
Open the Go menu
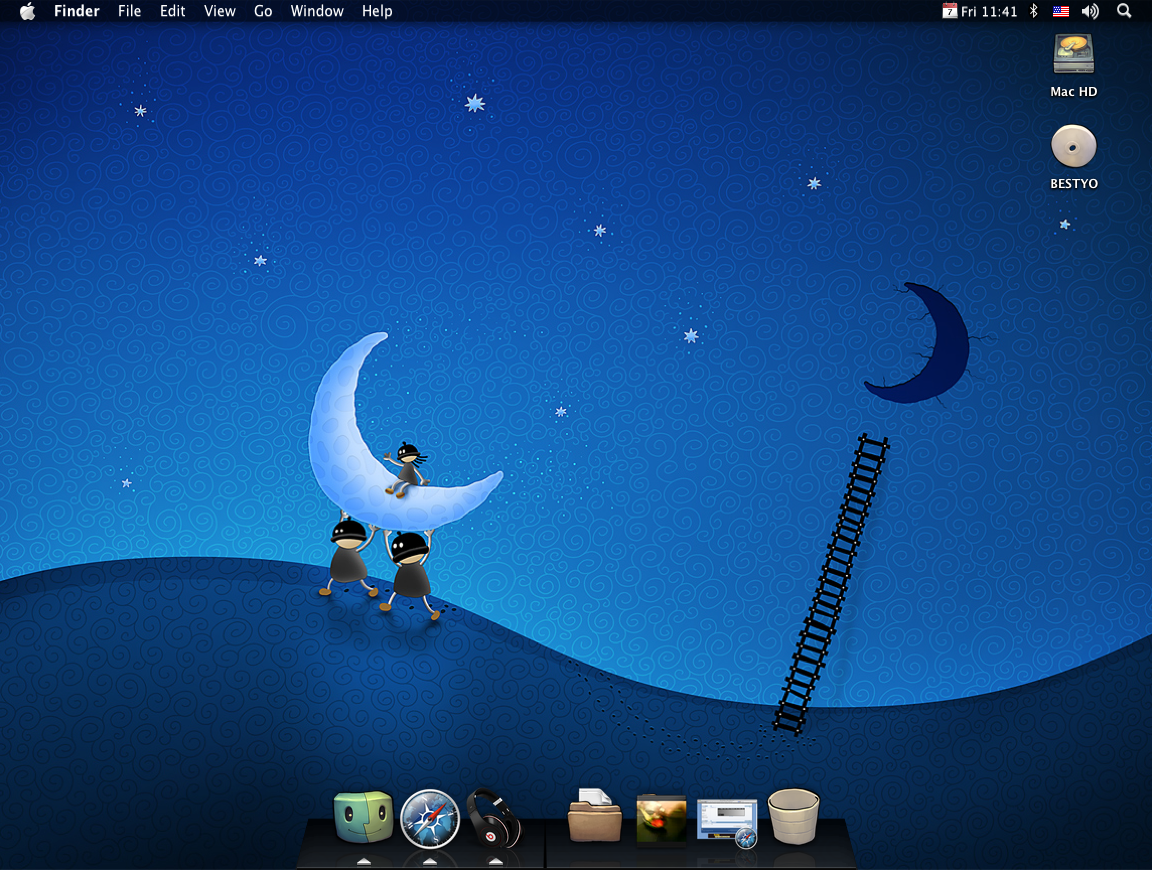(263, 11)
